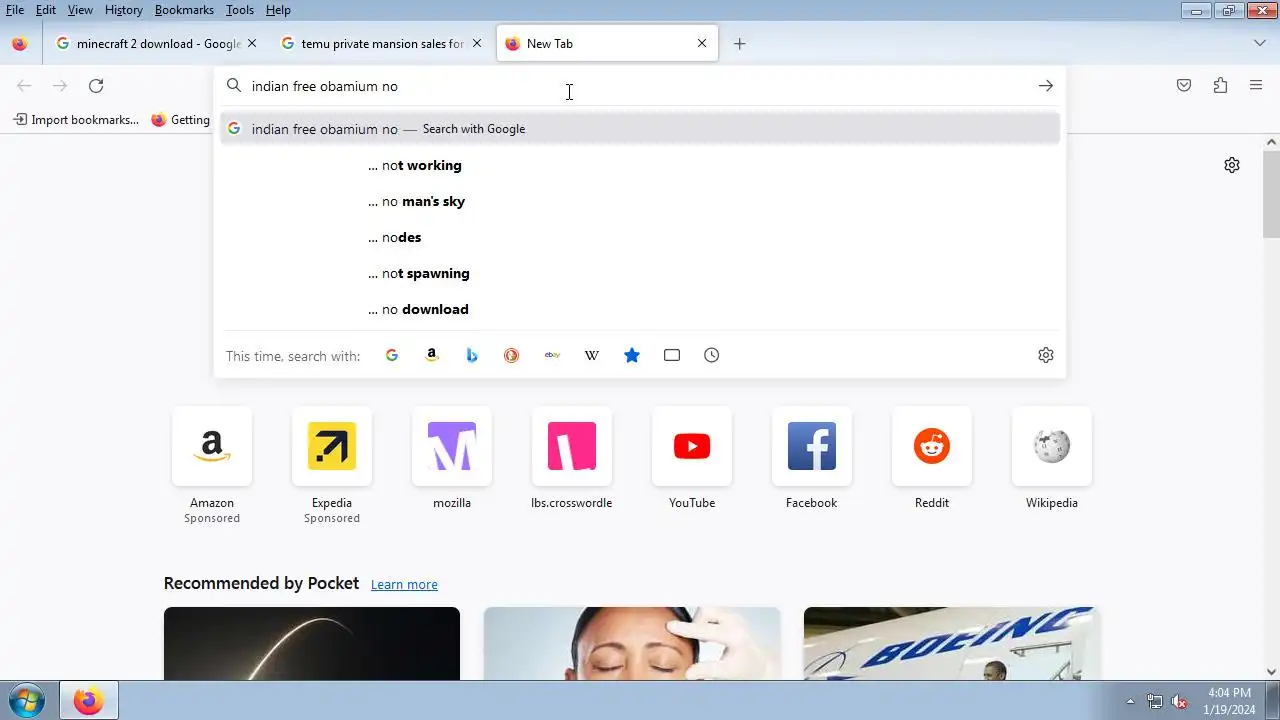
Task: Switch to temu private mansion sales tab
Action: (x=374, y=44)
